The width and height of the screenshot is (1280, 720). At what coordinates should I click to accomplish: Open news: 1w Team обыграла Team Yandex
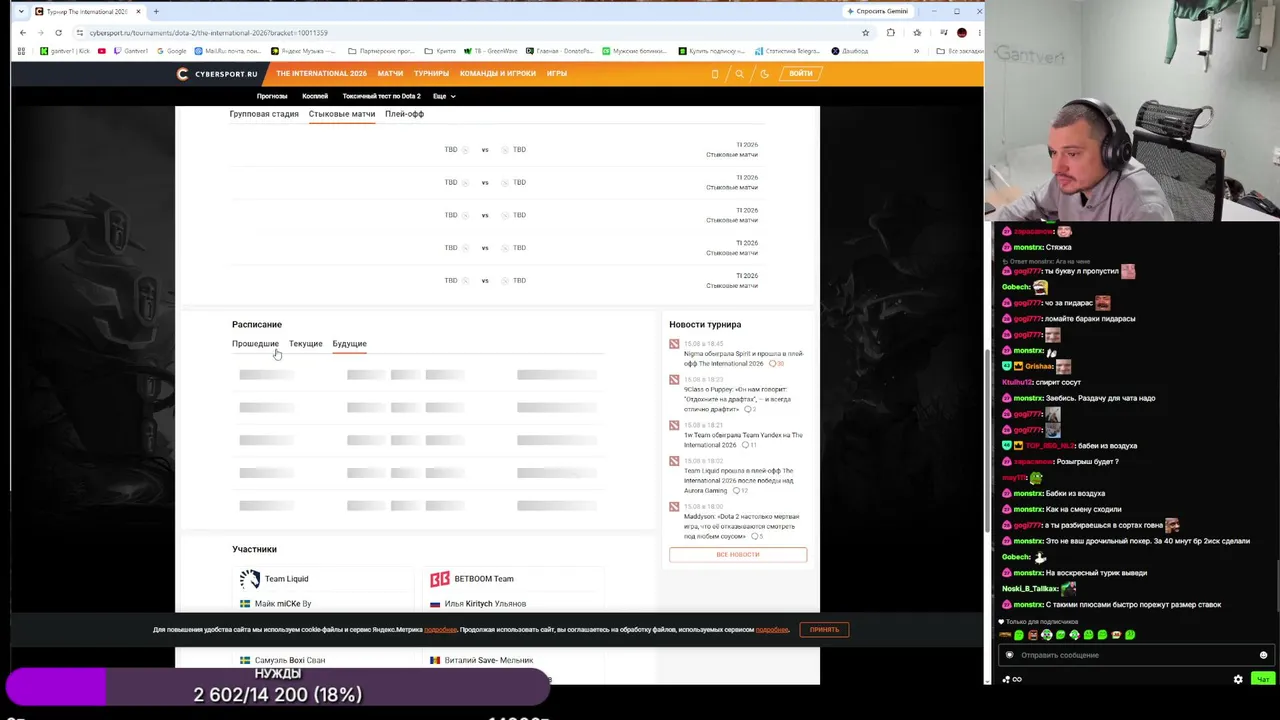click(x=743, y=440)
